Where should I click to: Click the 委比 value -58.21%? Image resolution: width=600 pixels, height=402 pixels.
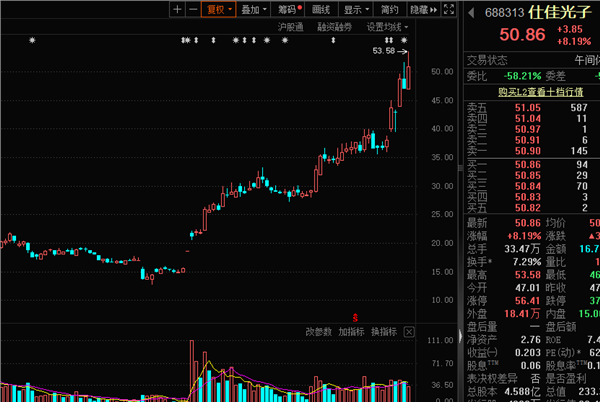522,76
